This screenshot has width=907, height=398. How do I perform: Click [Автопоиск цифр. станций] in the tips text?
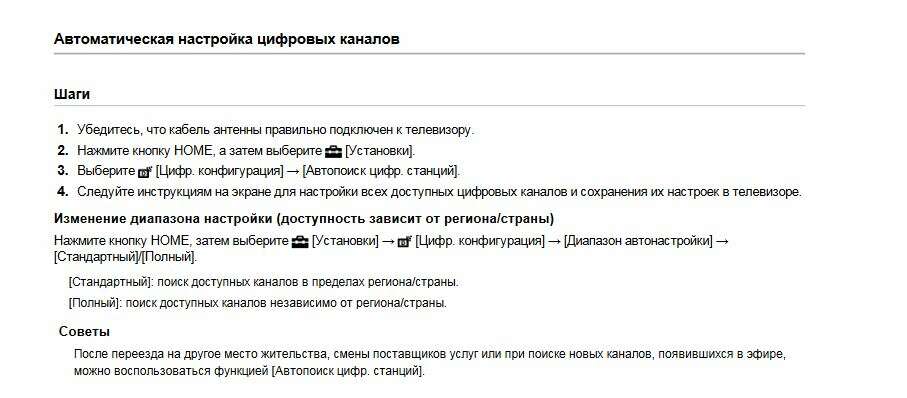point(348,371)
